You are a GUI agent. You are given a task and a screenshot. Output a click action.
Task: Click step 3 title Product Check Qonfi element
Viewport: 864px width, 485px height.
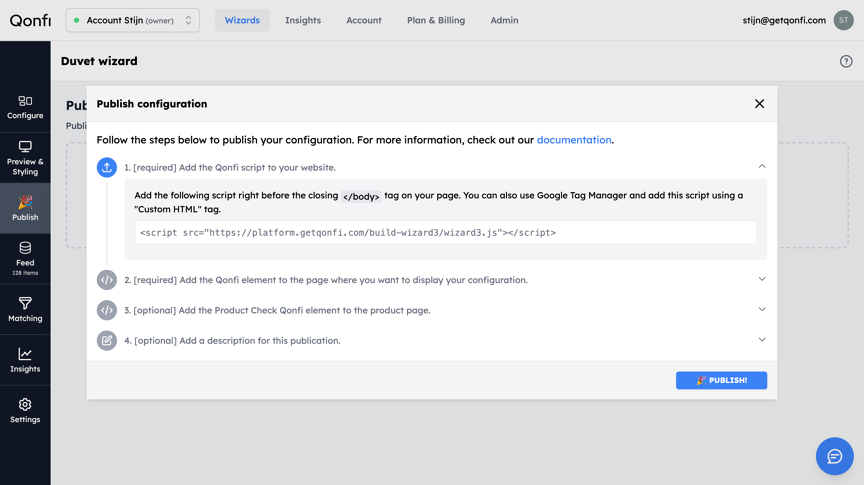click(277, 310)
